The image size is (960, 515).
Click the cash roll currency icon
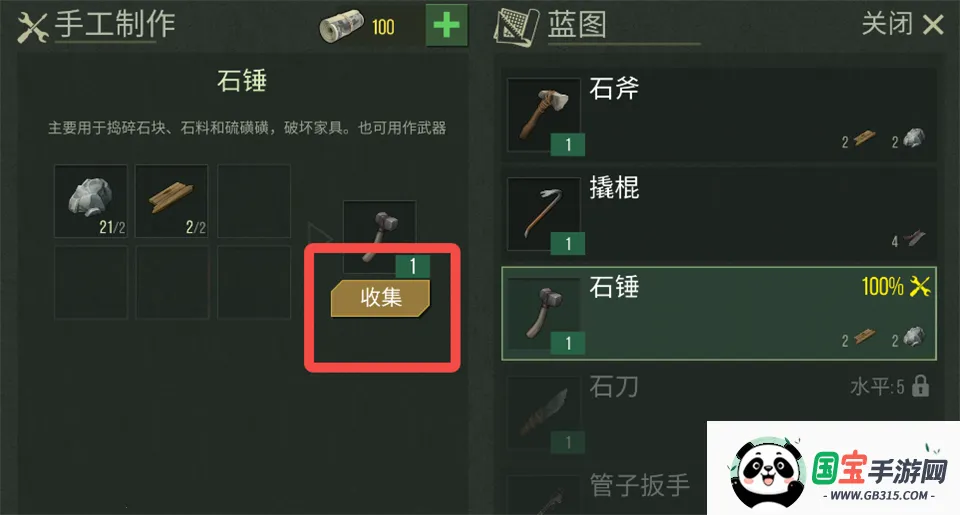click(341, 26)
